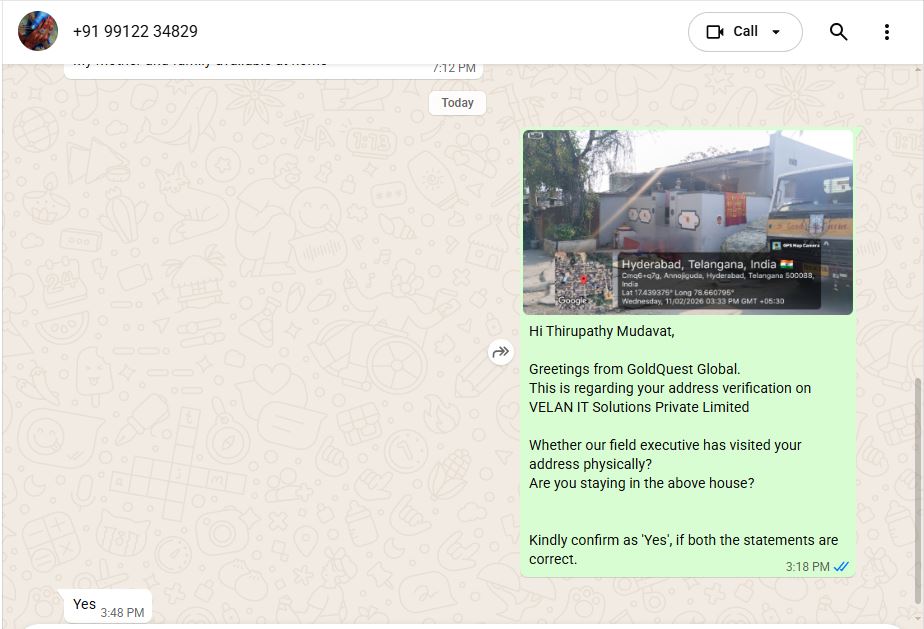
Task: Click 'Are you staying in the above house?'
Action: point(641,483)
